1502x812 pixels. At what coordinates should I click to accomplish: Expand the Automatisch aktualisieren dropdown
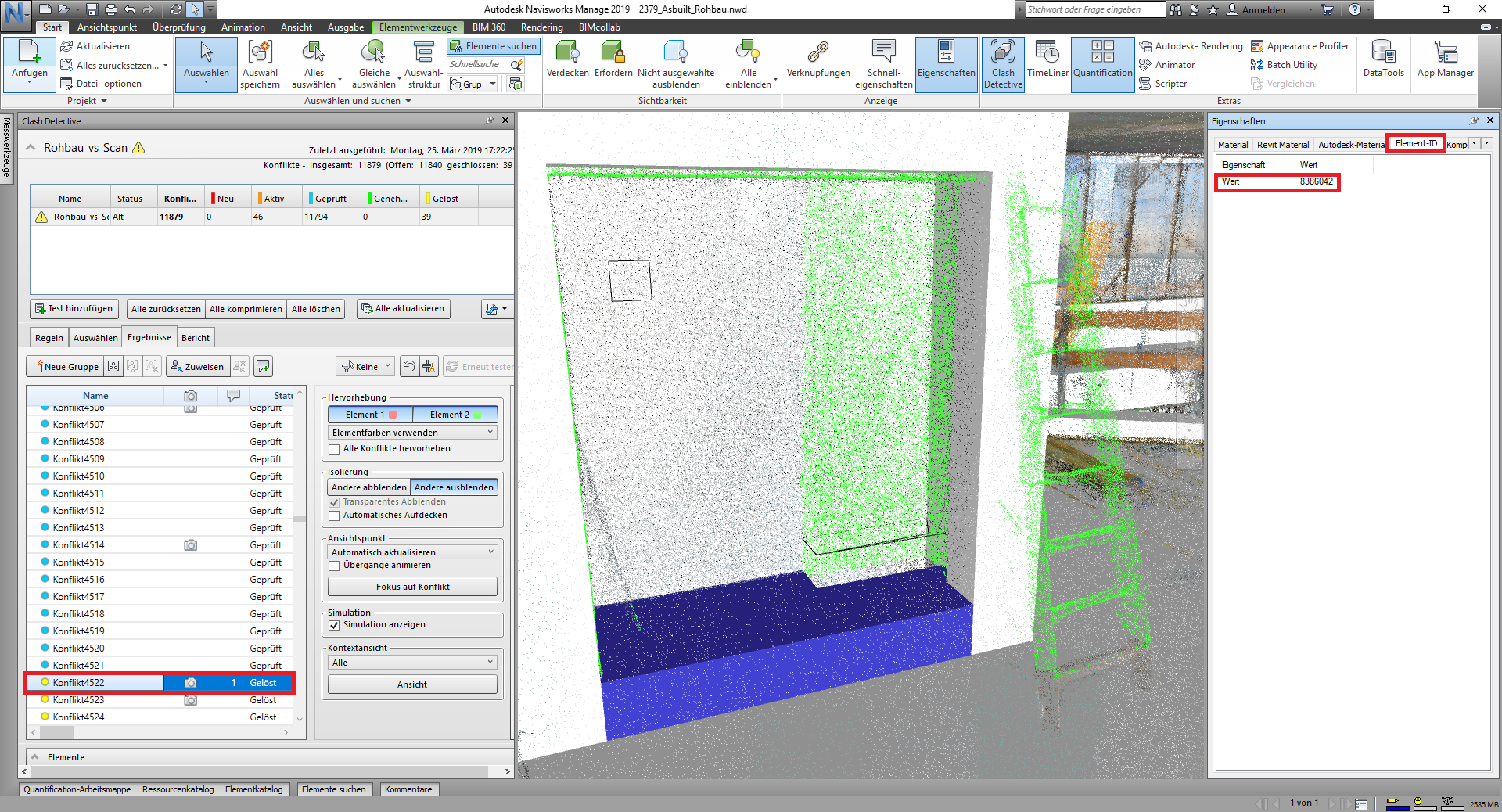tap(412, 552)
